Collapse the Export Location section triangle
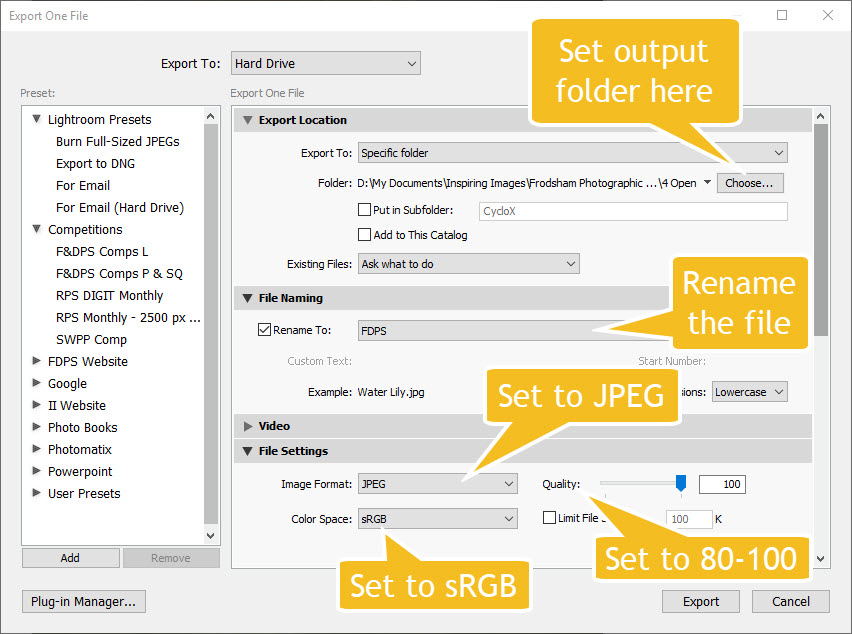Image resolution: width=852 pixels, height=634 pixels. tap(245, 120)
